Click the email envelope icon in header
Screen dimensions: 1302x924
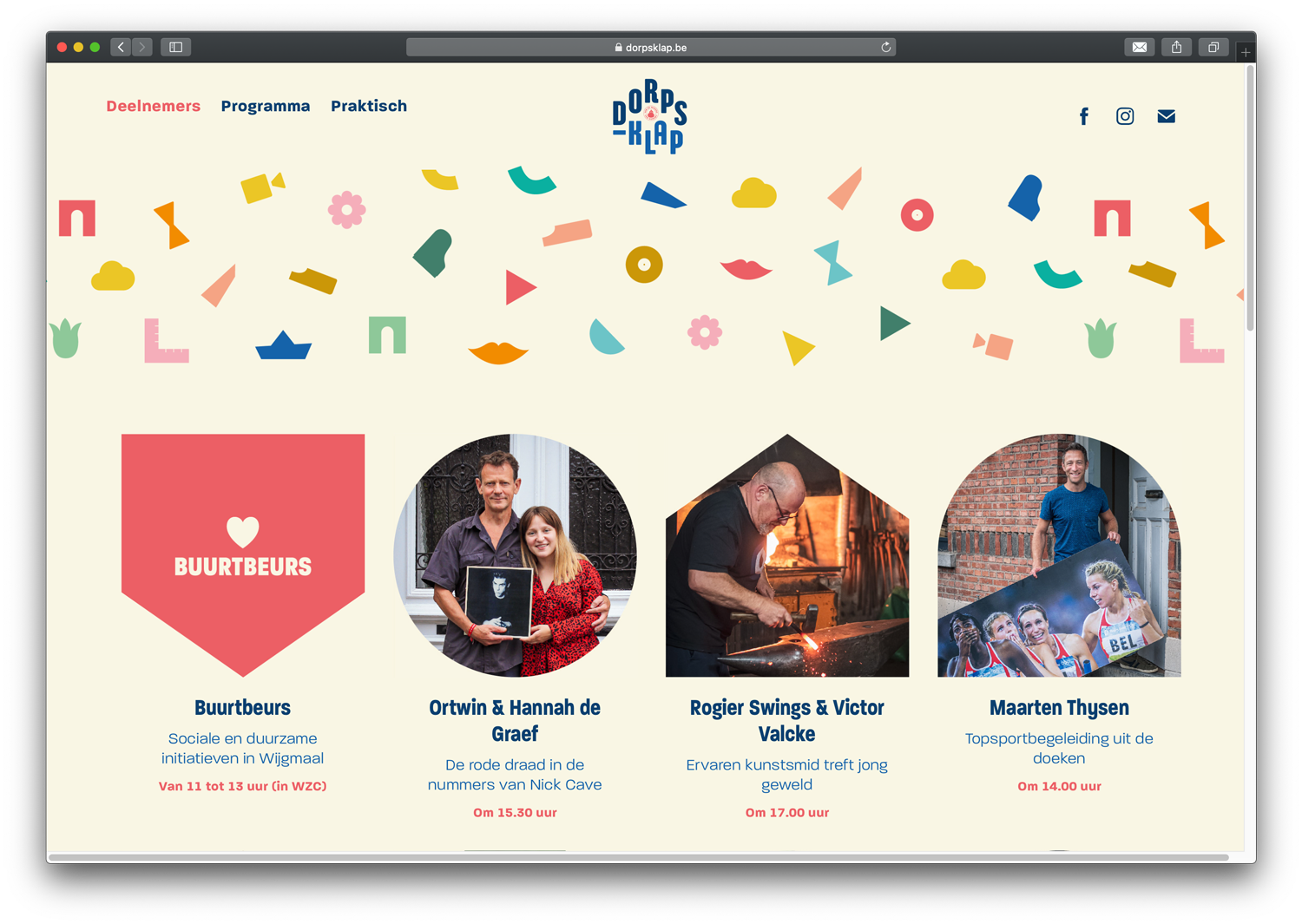point(1167,116)
